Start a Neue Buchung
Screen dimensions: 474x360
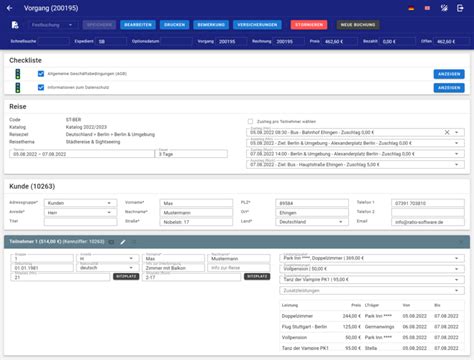(358, 25)
